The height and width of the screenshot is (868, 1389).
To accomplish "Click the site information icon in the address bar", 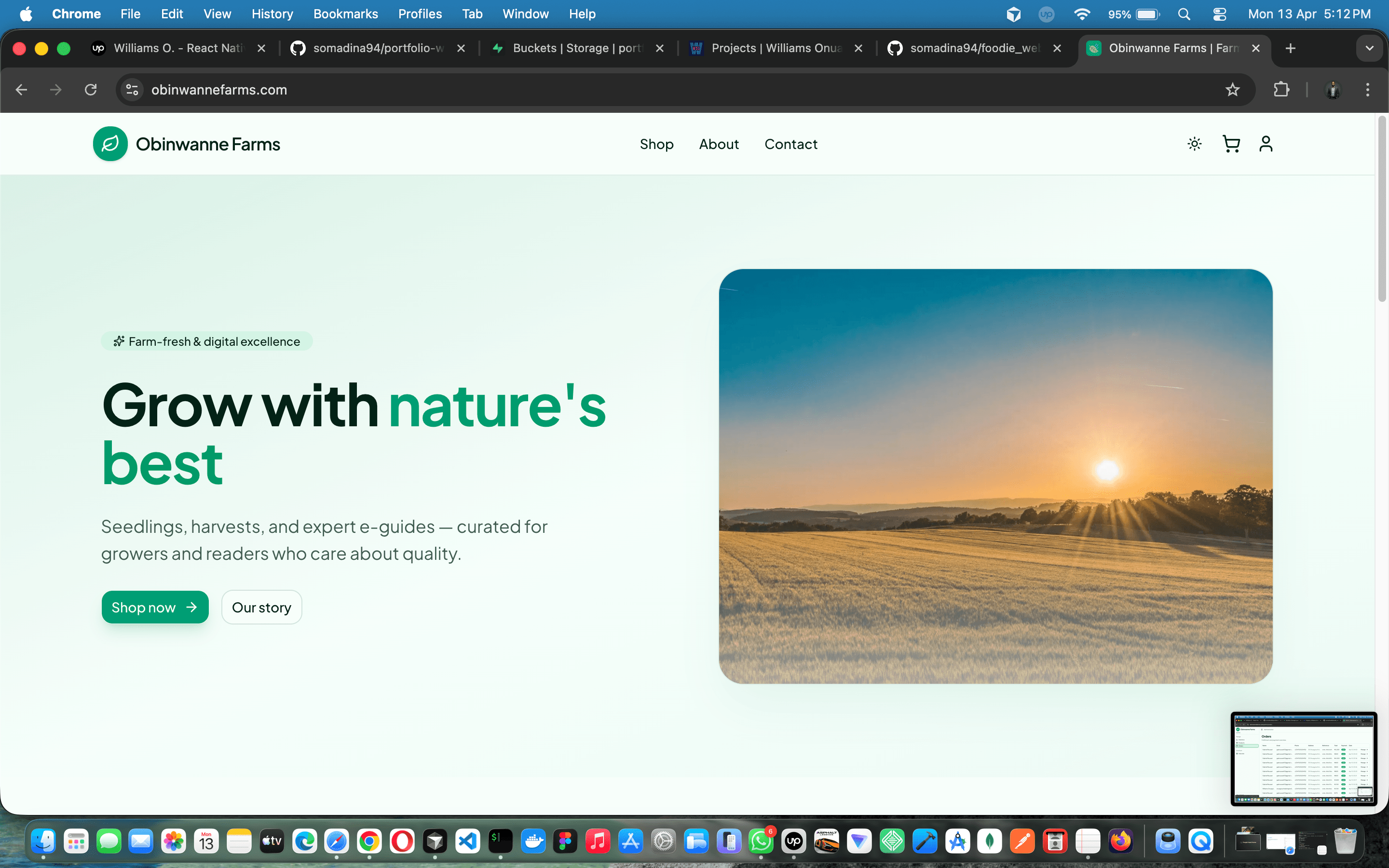I will (x=132, y=90).
